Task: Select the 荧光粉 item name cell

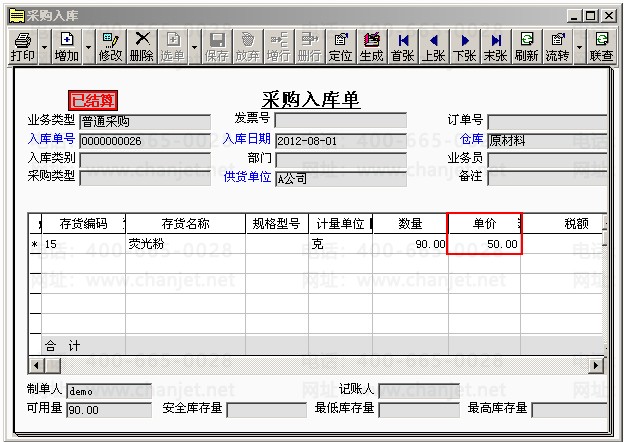Action: click(185, 244)
